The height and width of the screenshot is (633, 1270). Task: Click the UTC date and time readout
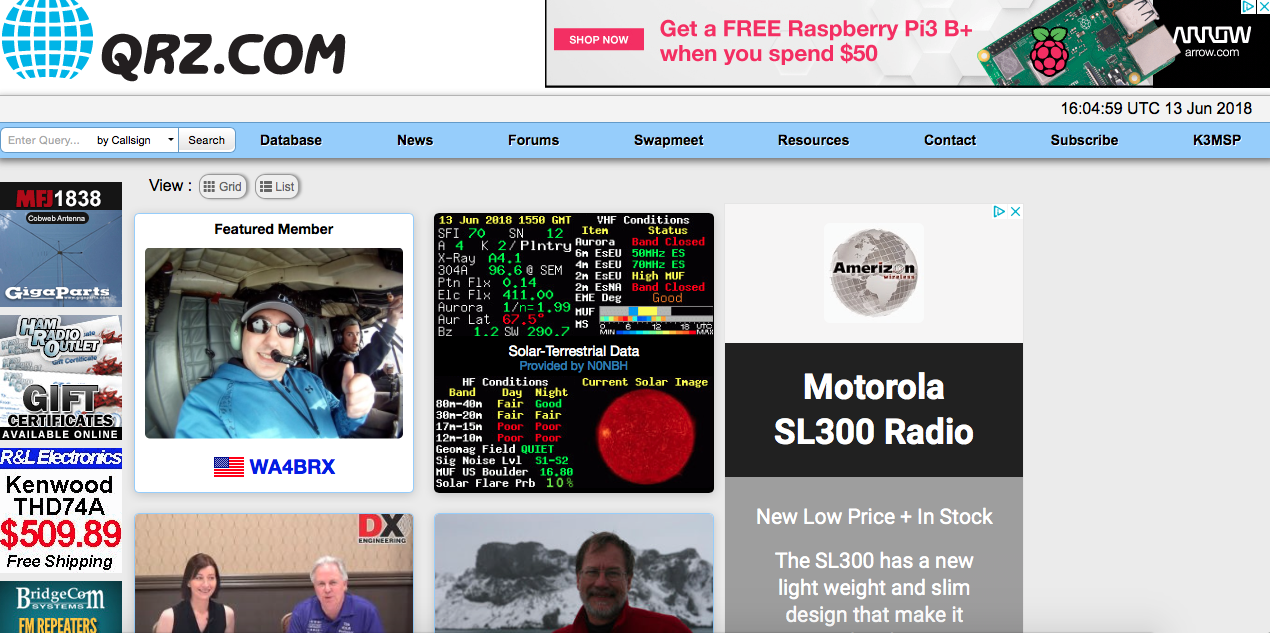1156,108
